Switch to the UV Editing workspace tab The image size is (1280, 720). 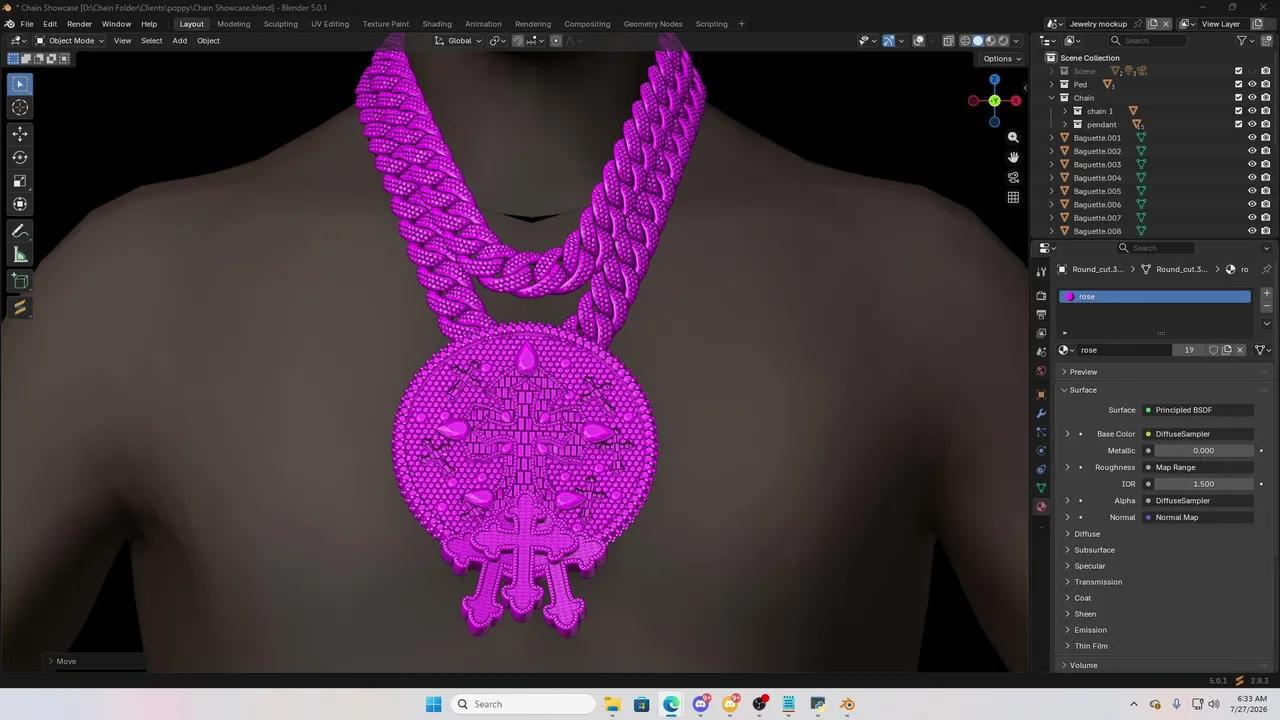(330, 24)
